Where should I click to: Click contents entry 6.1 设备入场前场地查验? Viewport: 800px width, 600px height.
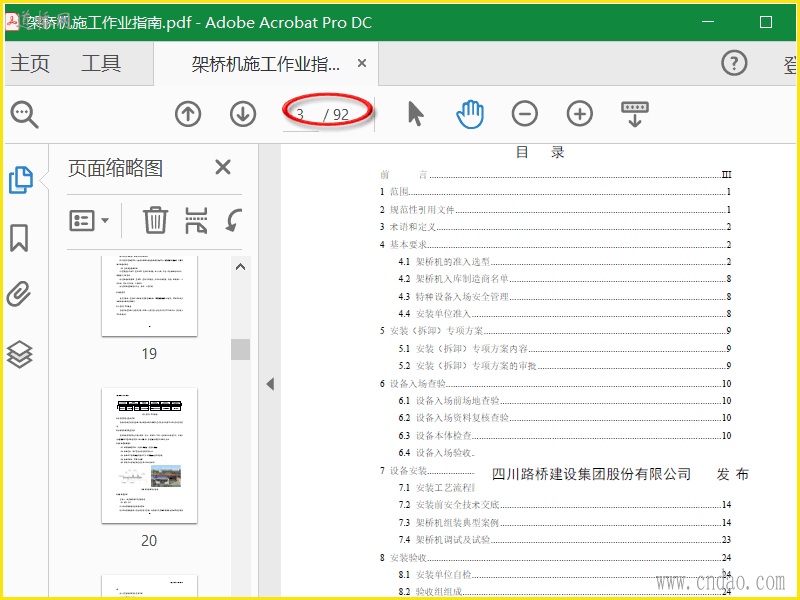click(565, 401)
